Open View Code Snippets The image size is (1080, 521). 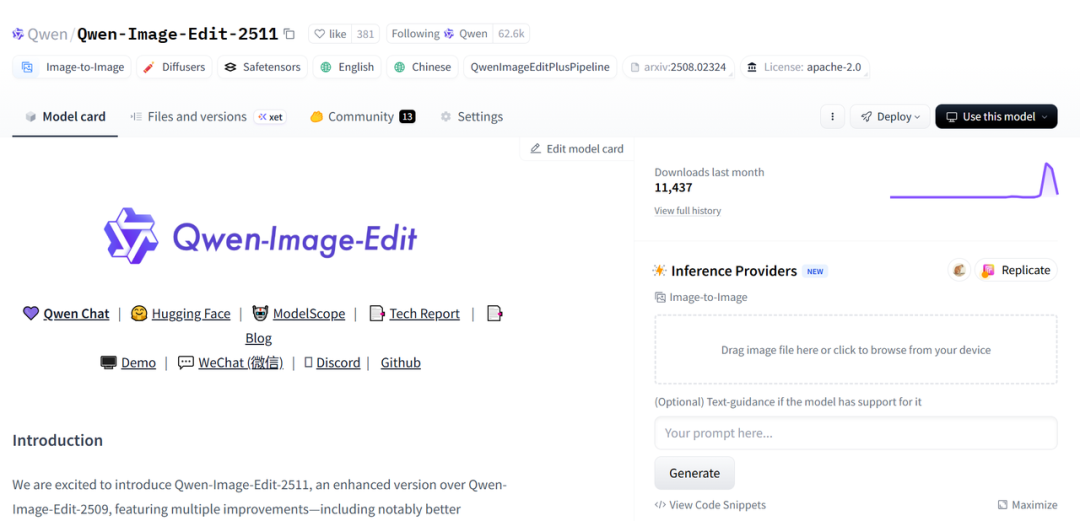pos(709,505)
